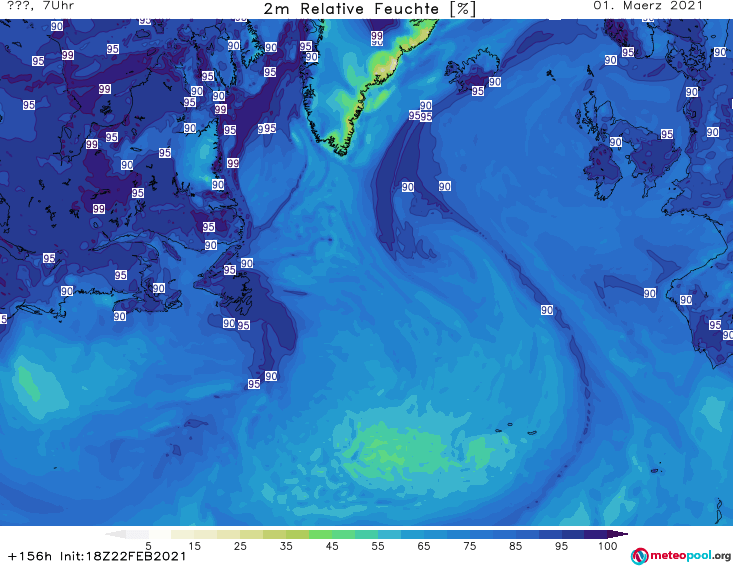The image size is (733, 566).
Task: Click the '35' value on the color scale
Action: (286, 546)
